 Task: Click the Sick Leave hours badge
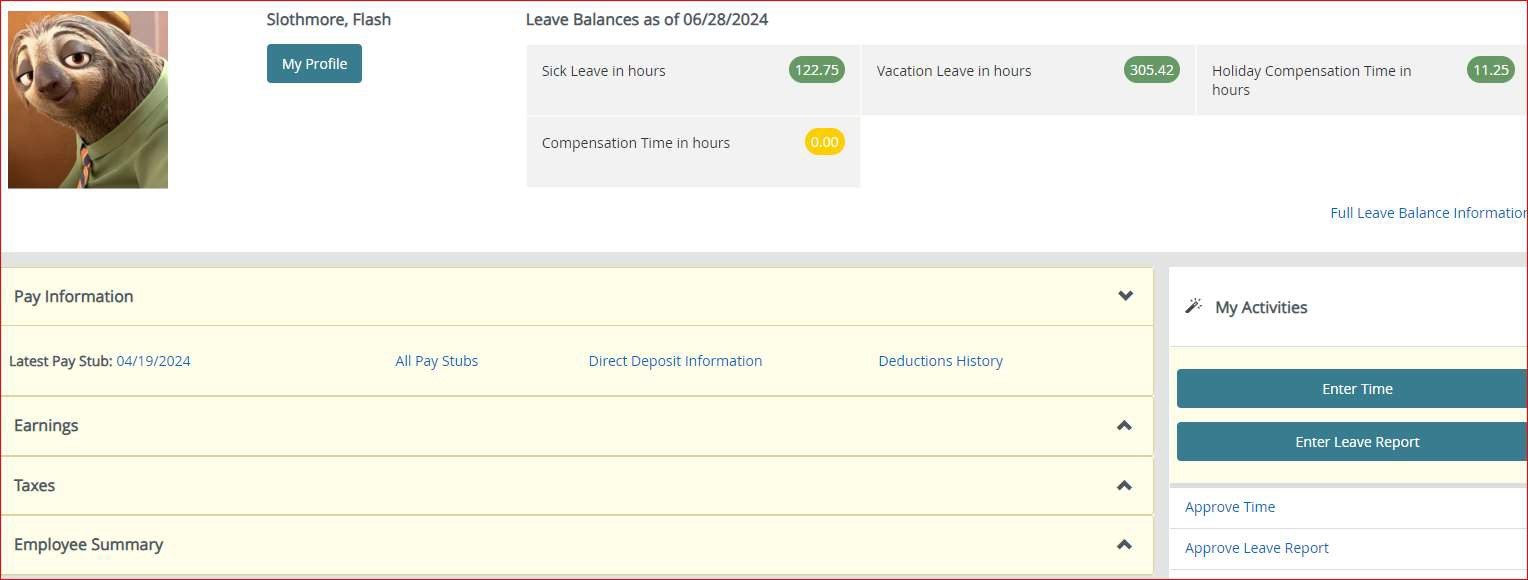[x=816, y=70]
